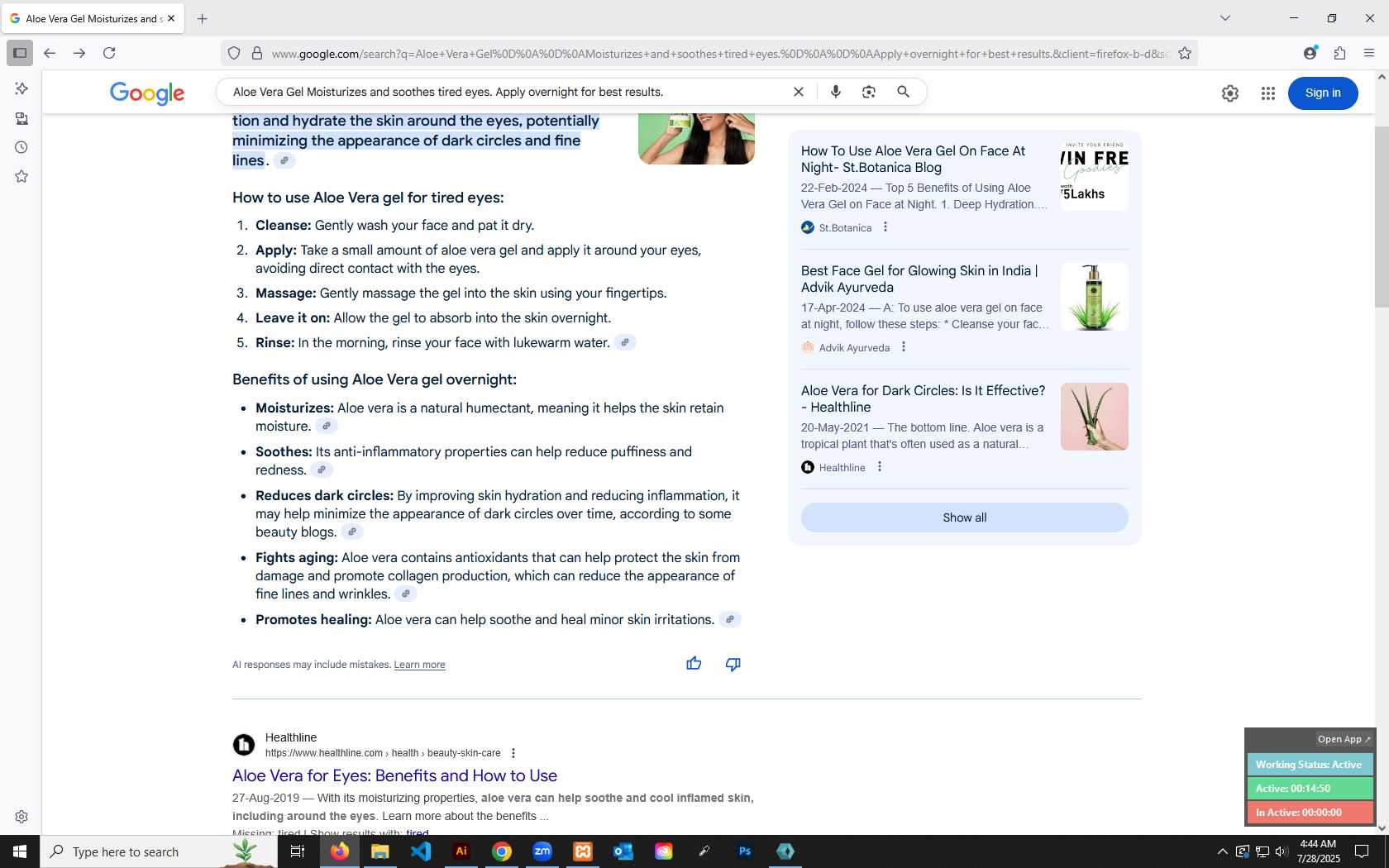Open the Learn more link
This screenshot has height=868, width=1389.
419,665
